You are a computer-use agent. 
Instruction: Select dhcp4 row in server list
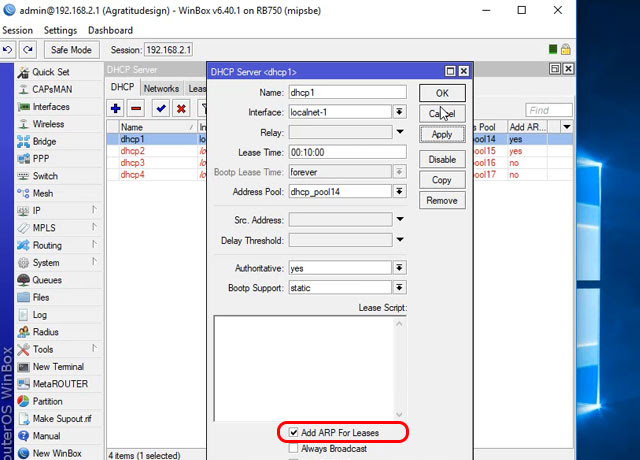[156, 175]
